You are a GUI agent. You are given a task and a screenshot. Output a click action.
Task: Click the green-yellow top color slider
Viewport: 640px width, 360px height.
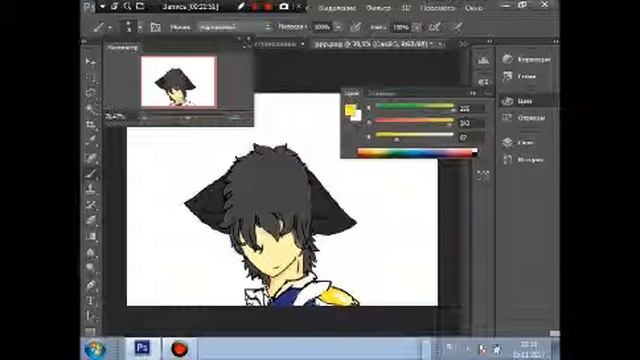(x=414, y=106)
